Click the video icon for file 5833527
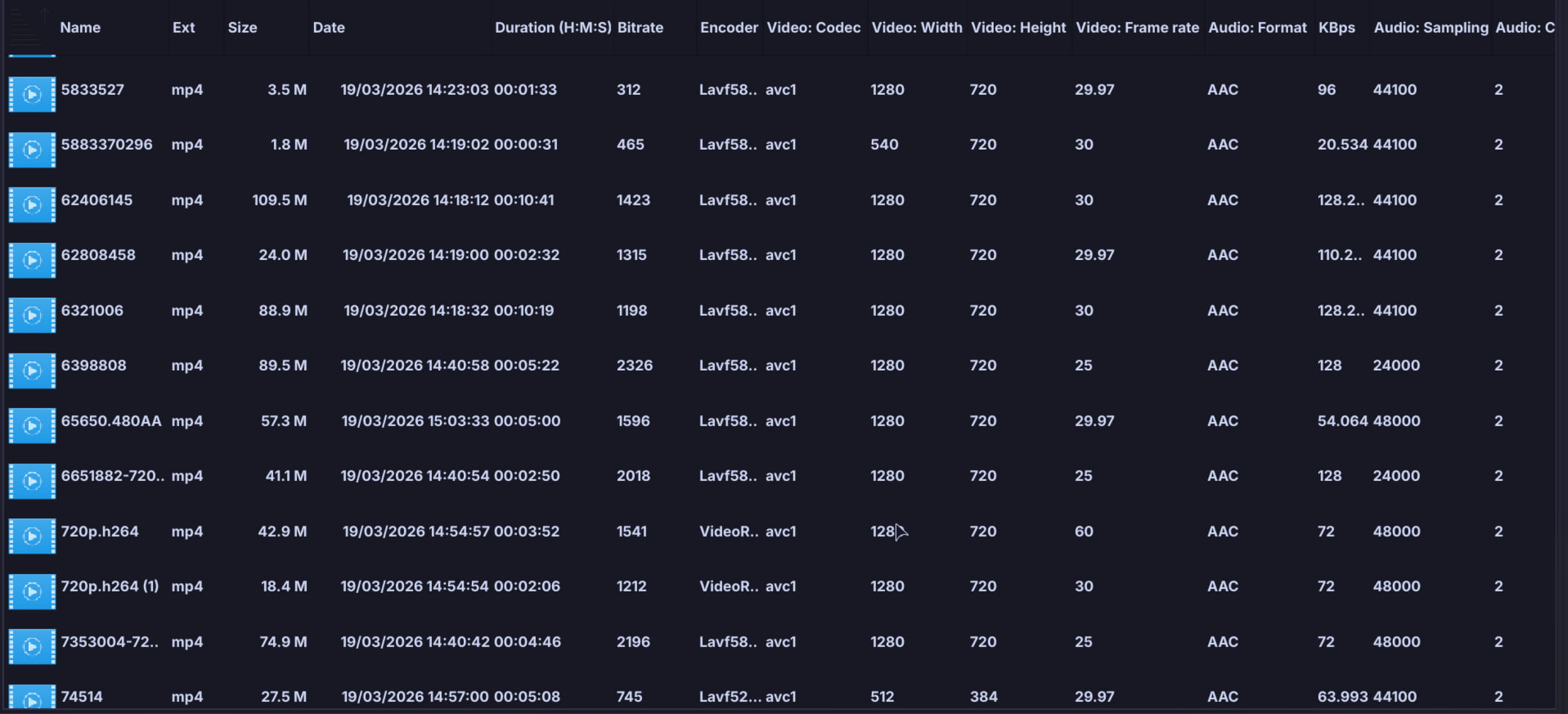Screen dimensions: 1568x714 [32, 94]
